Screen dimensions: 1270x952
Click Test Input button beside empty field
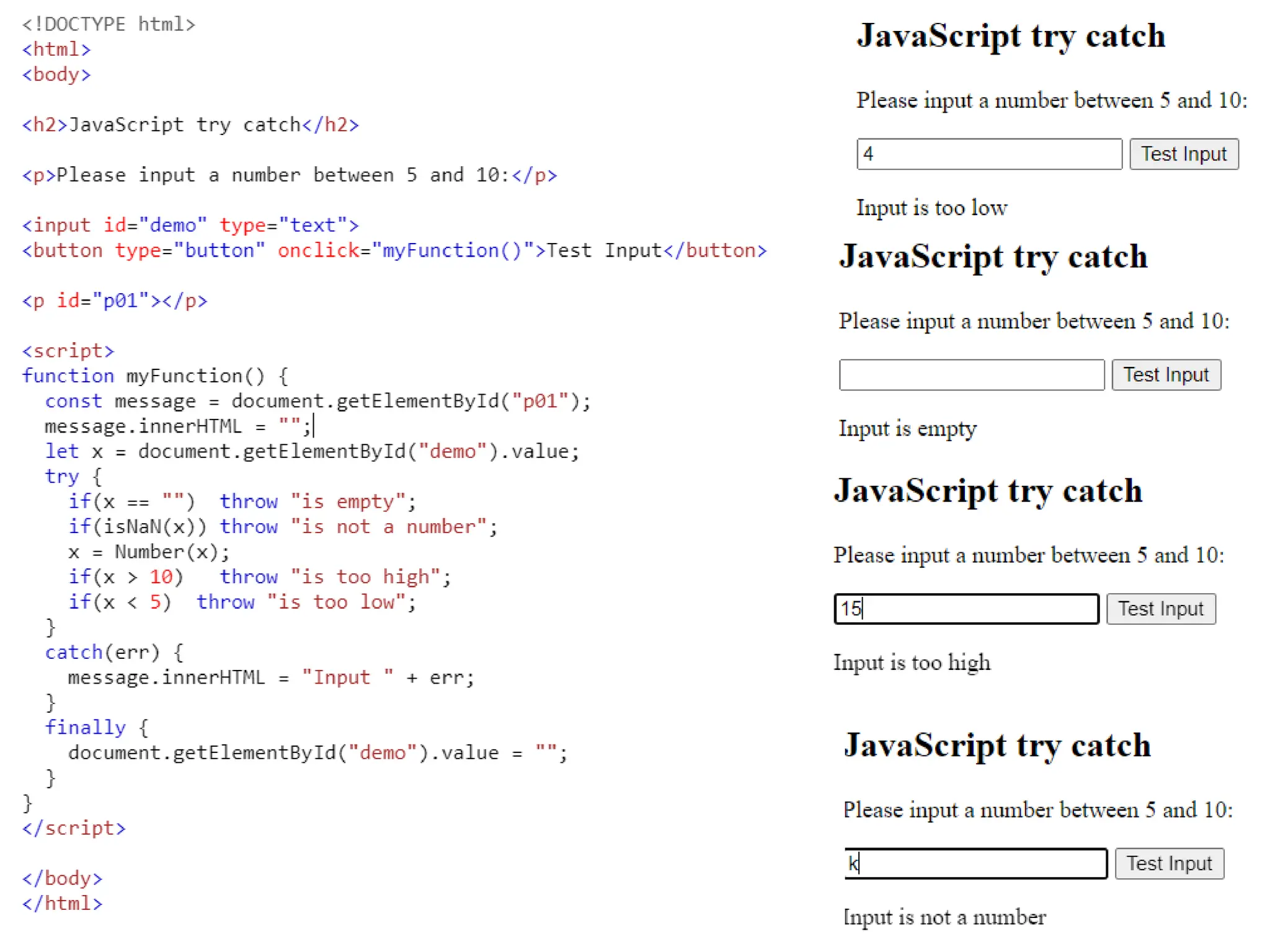[x=1166, y=375]
